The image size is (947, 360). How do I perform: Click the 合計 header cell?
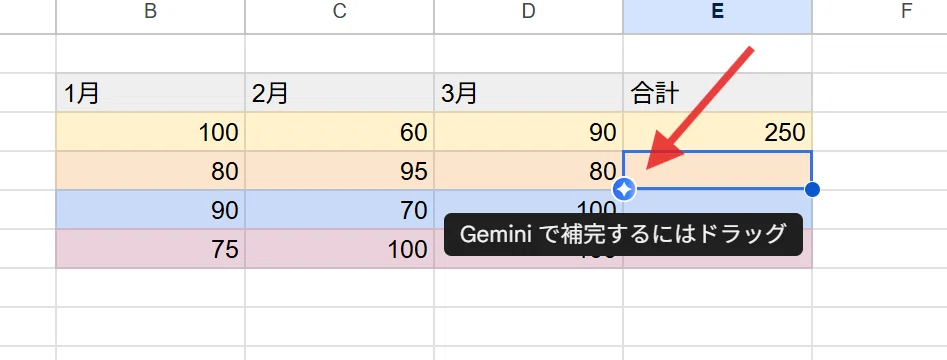click(717, 93)
